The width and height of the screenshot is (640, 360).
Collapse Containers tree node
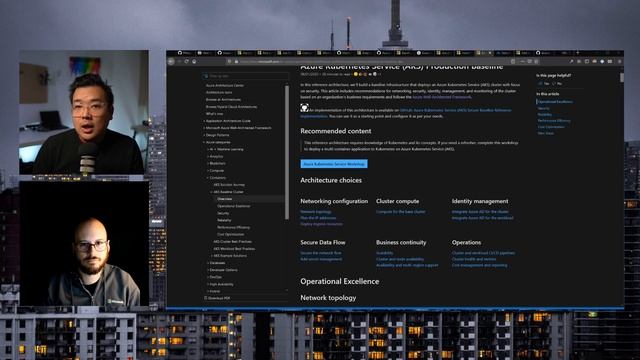click(x=208, y=178)
